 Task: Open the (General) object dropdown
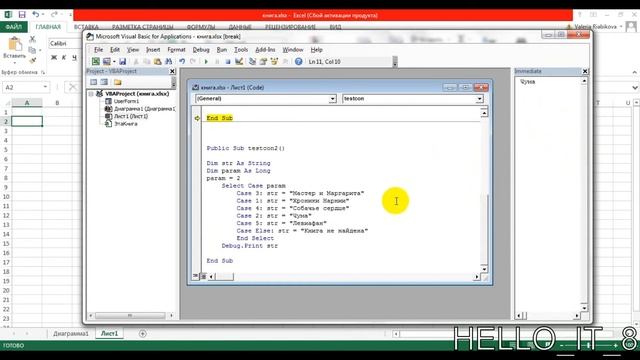click(x=332, y=99)
